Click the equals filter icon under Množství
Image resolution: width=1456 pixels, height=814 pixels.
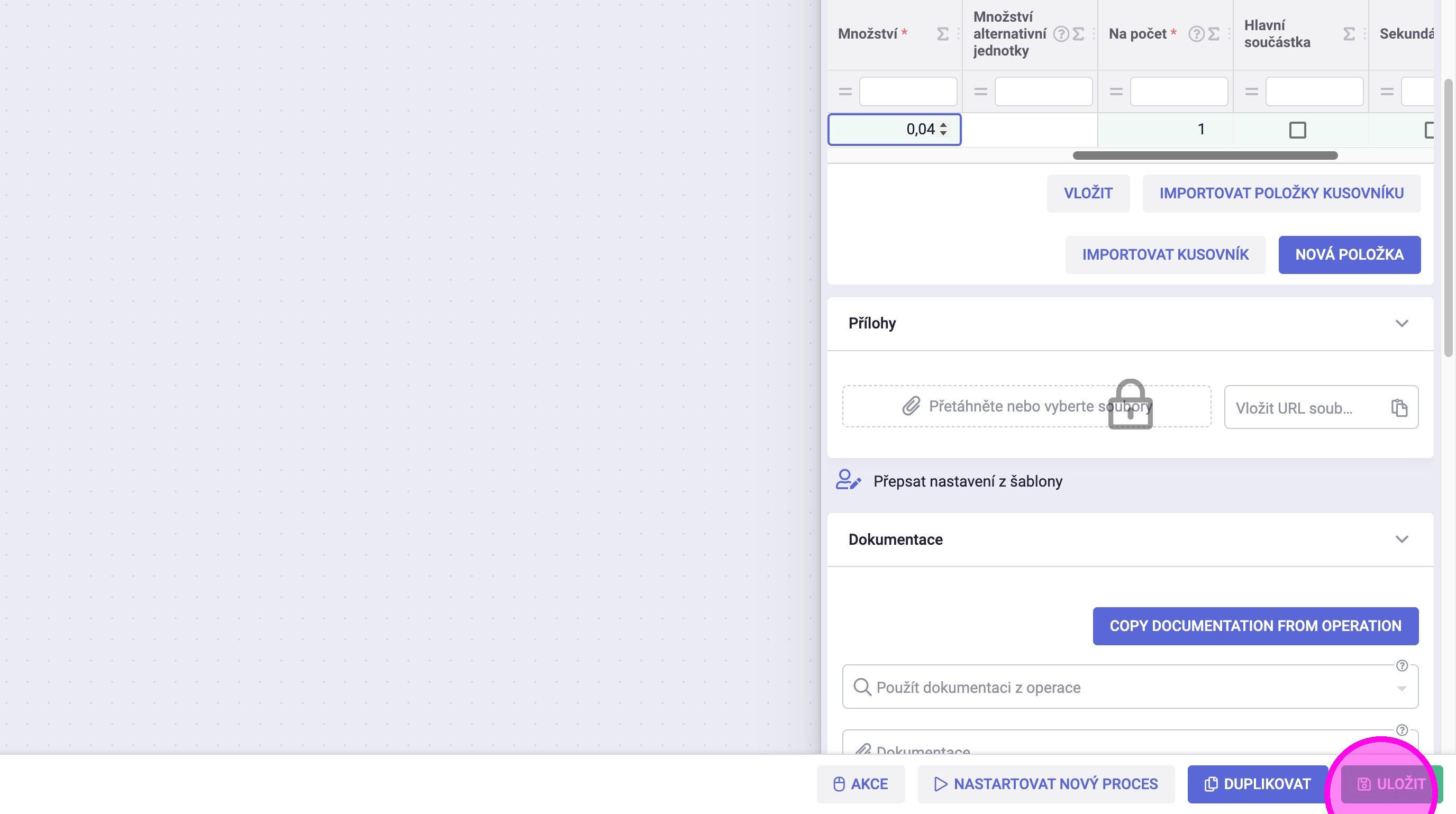pyautogui.click(x=845, y=92)
